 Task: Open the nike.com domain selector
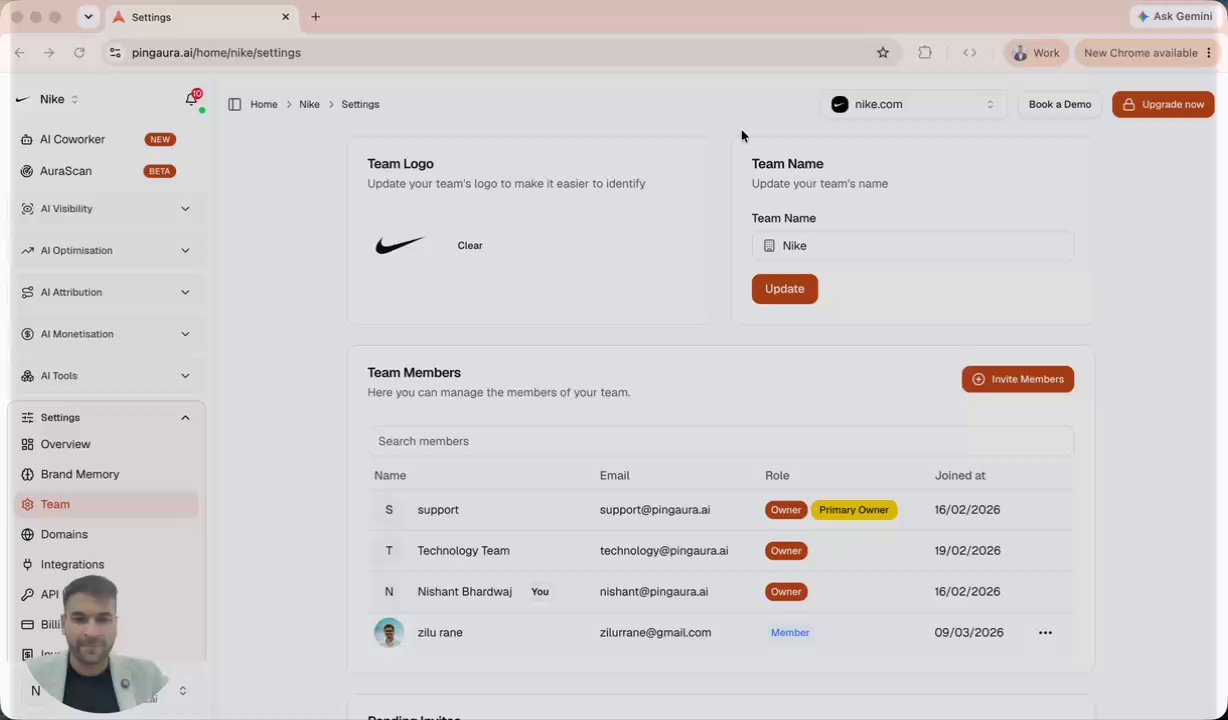click(x=912, y=104)
